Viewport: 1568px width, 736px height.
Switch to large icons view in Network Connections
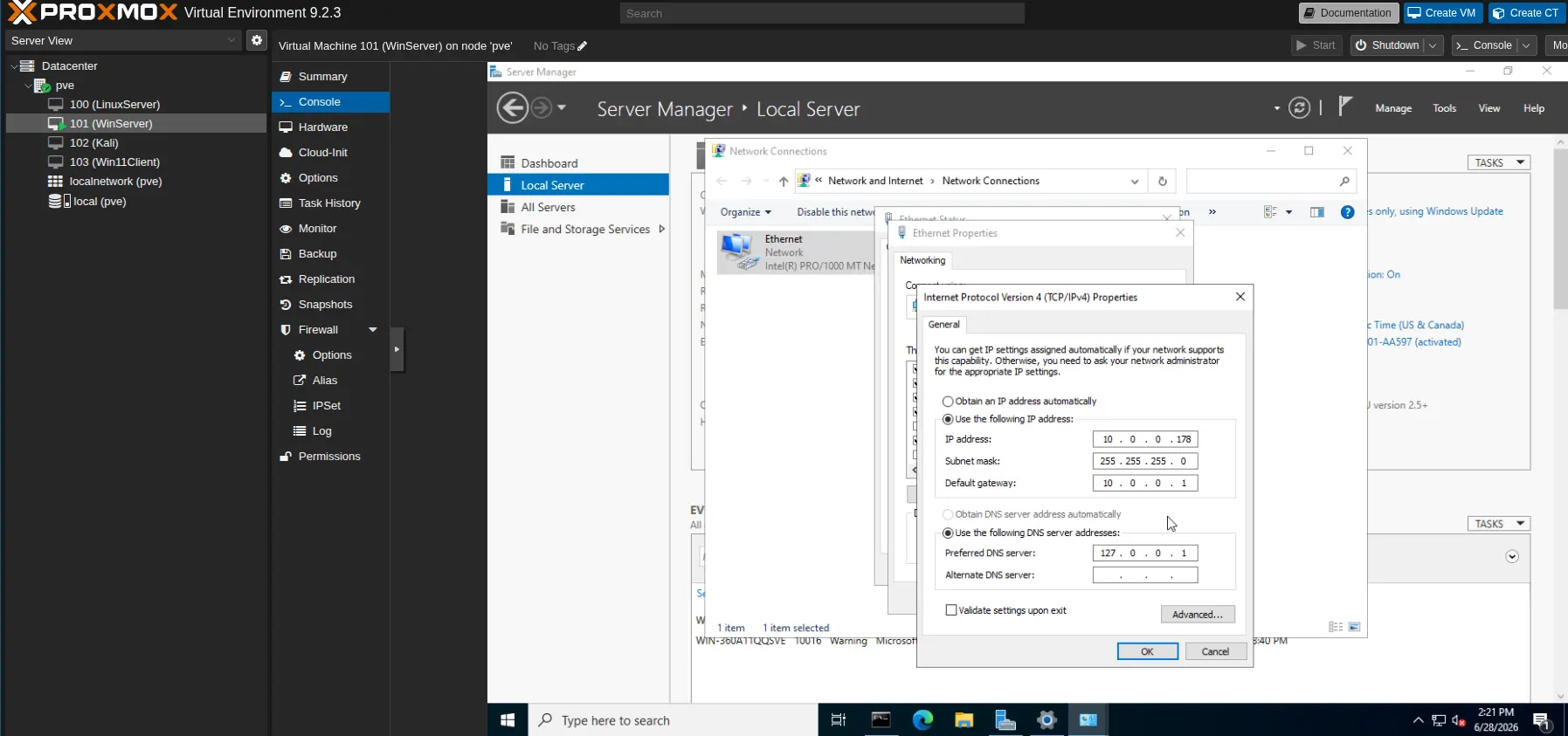1355,627
